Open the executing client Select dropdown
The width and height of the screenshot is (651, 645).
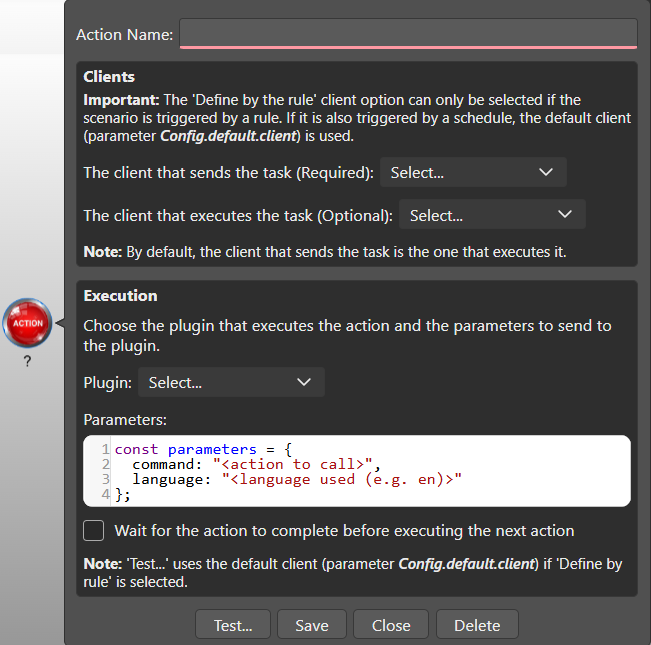click(x=492, y=215)
